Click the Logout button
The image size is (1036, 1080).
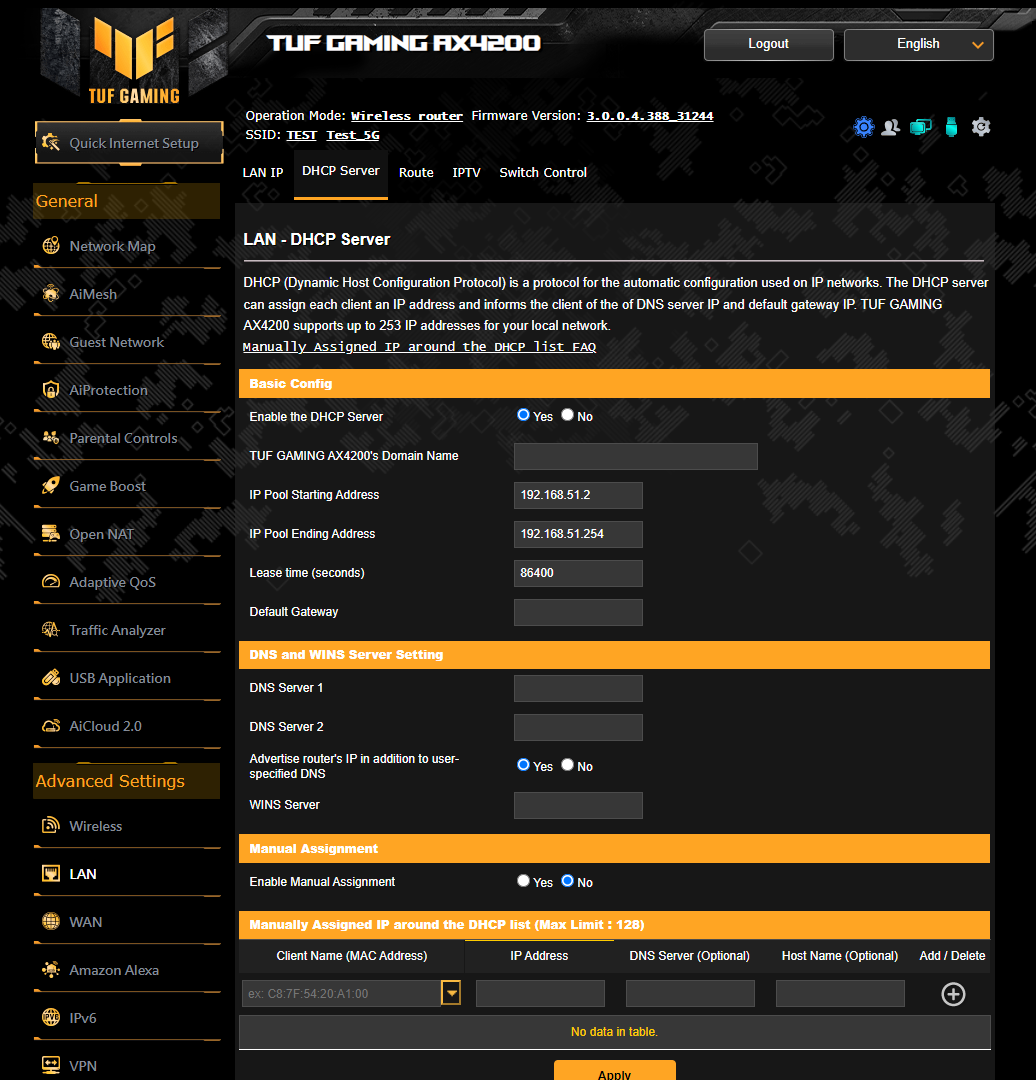click(769, 44)
